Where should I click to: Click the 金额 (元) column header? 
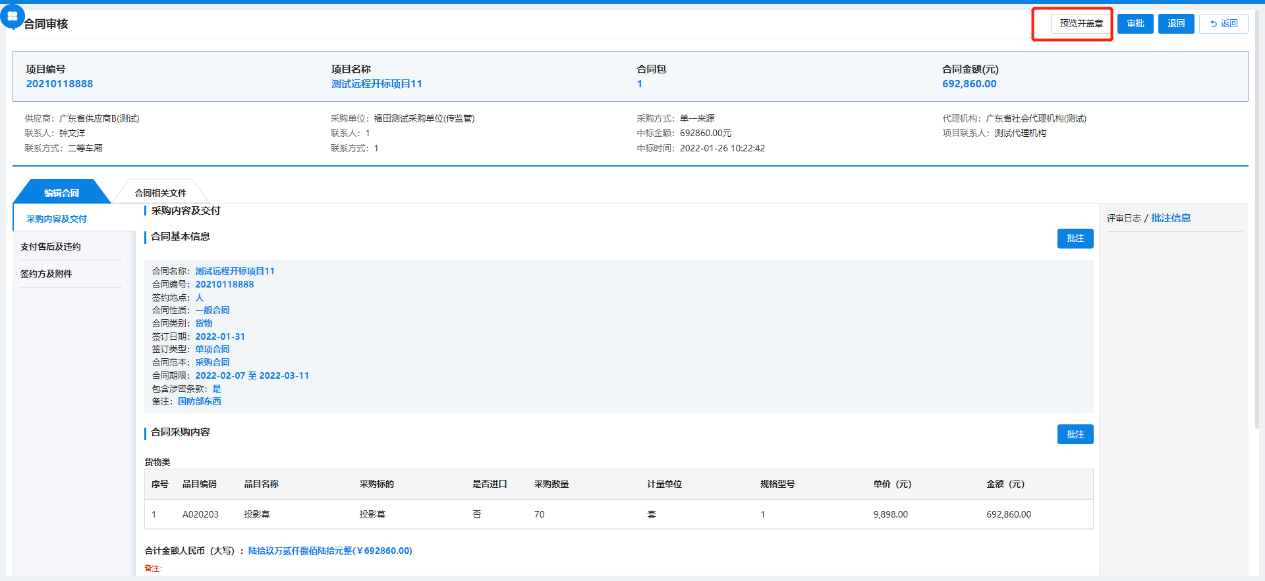(1005, 484)
